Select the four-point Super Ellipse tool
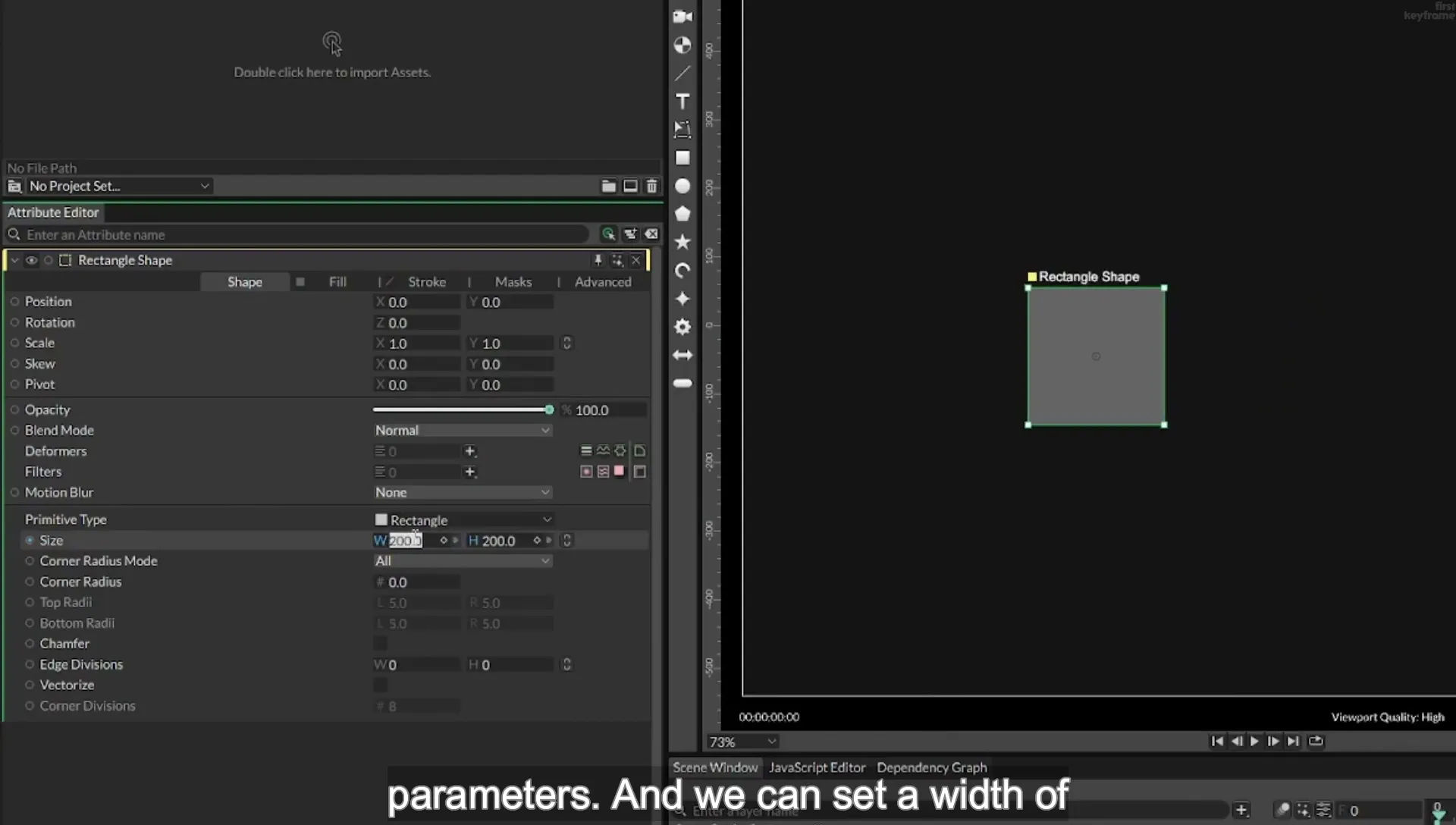1456x825 pixels. (682, 299)
